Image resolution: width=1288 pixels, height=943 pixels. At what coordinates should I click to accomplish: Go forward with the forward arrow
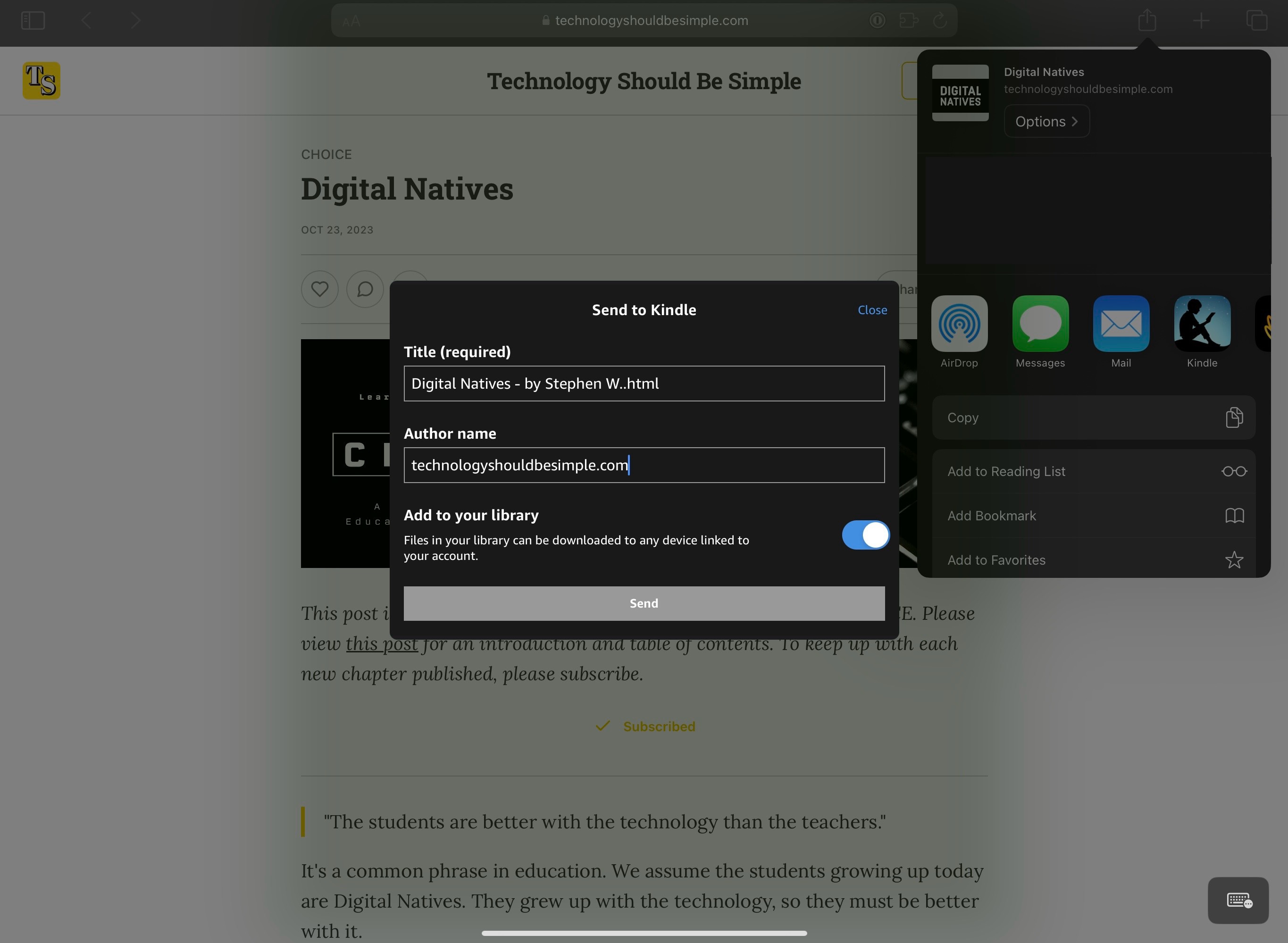point(135,21)
